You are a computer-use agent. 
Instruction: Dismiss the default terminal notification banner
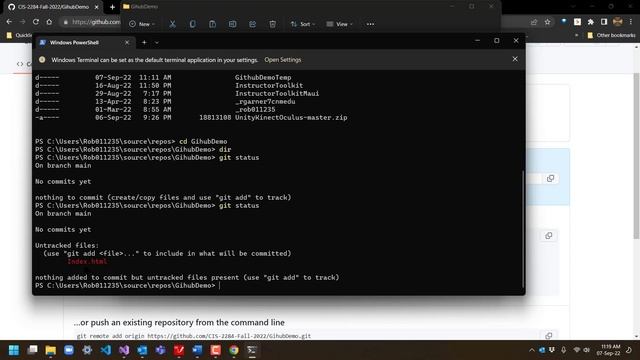tap(515, 59)
